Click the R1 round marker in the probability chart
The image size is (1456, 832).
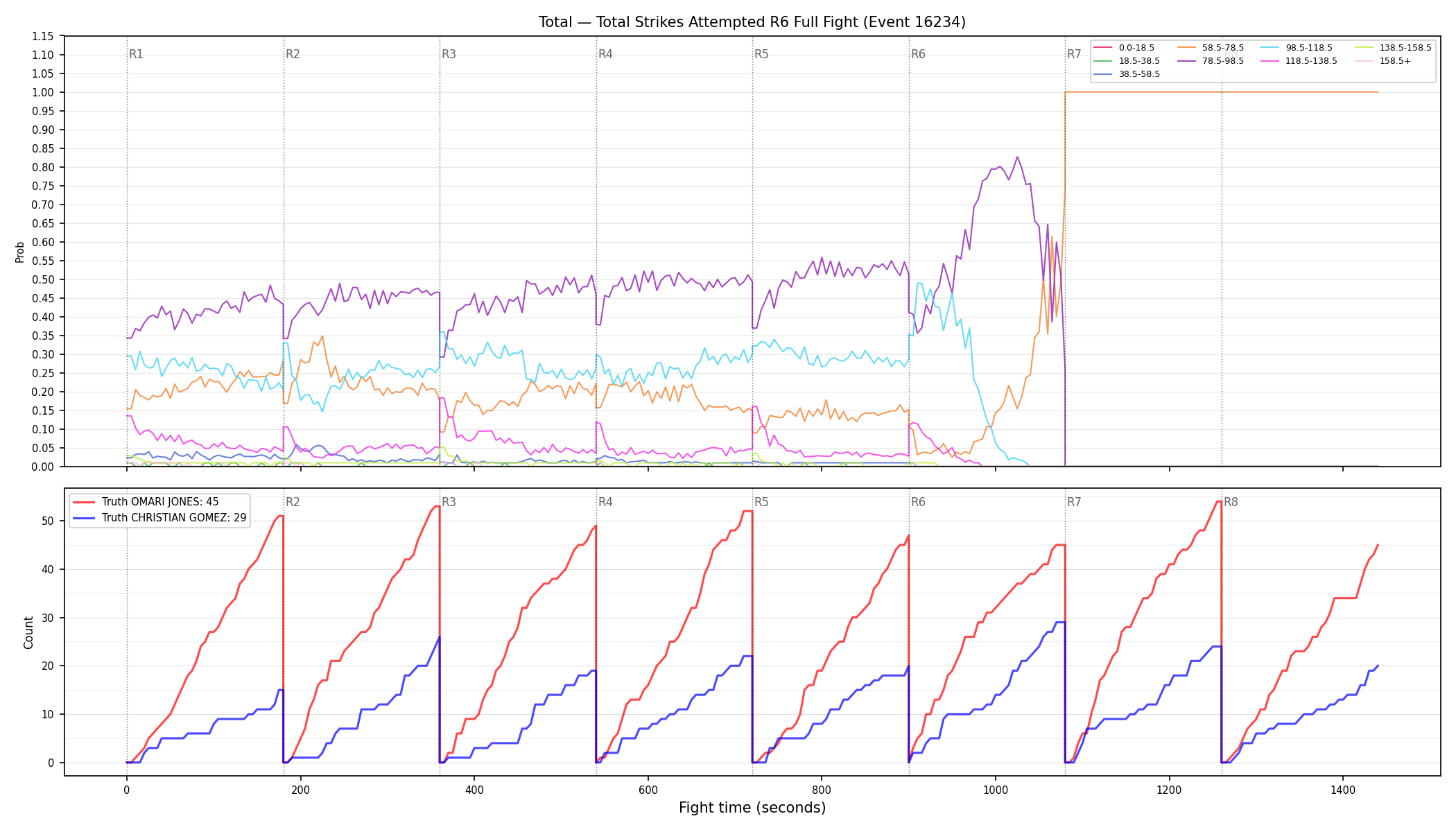pos(136,54)
